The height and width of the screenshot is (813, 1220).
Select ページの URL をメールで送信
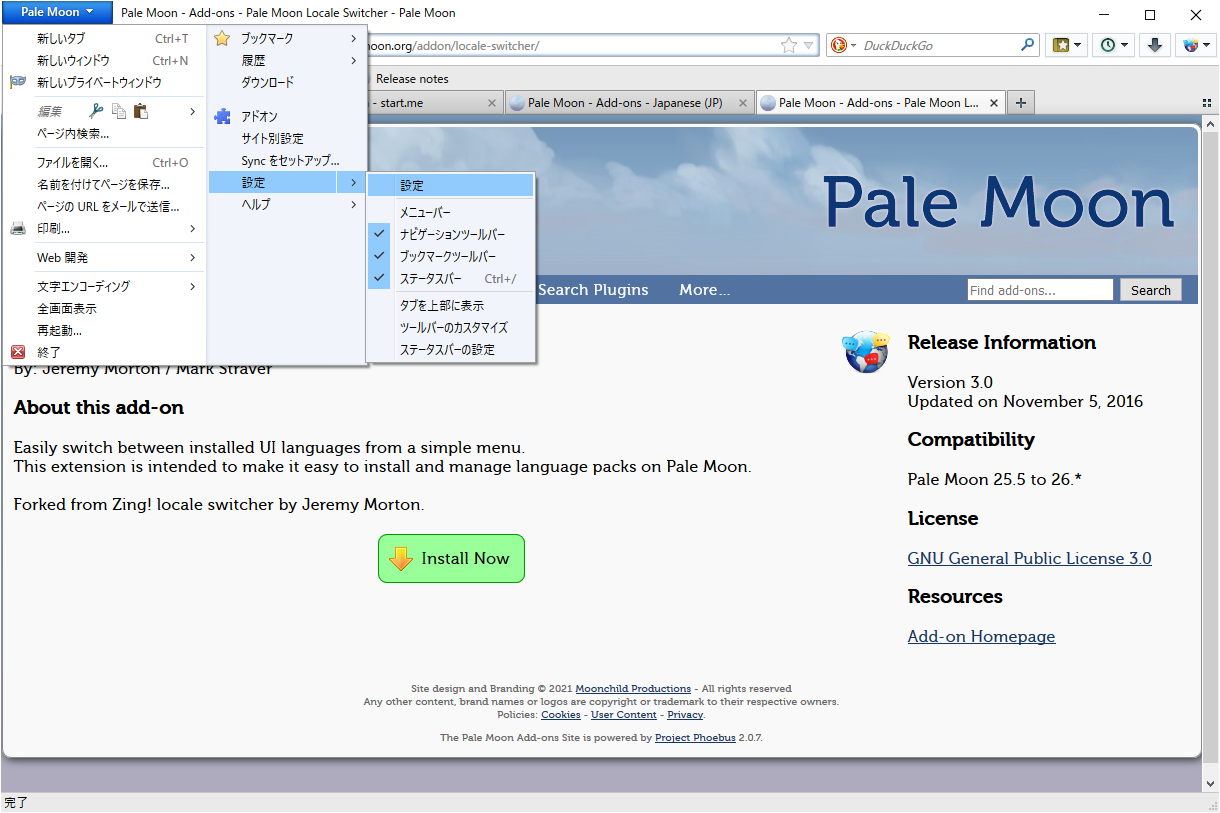104,207
